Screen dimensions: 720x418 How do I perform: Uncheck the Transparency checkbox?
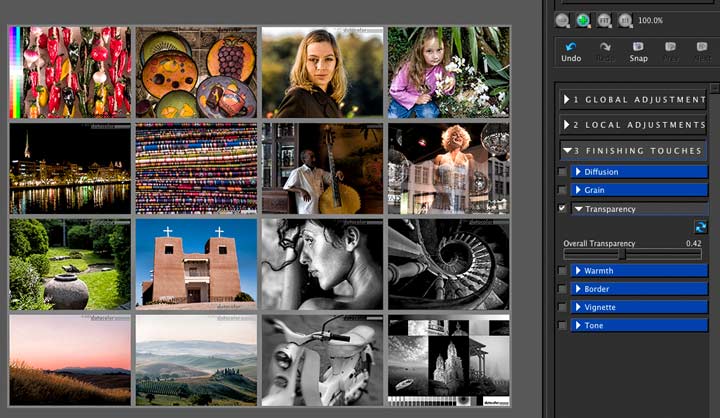point(562,209)
